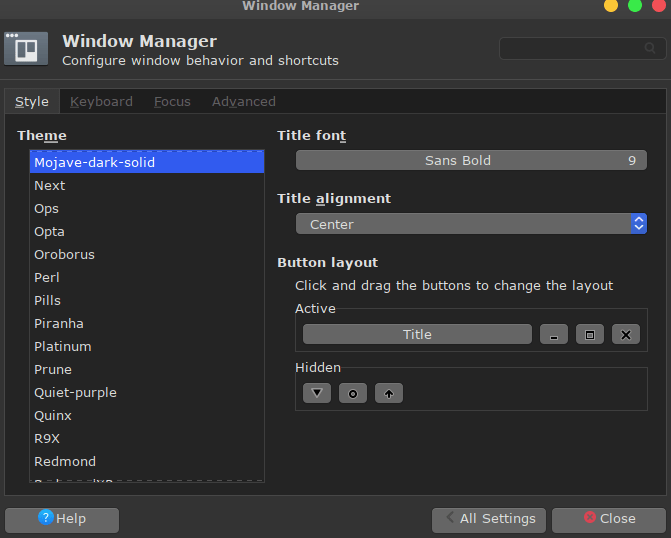Click the Close button at bottom
Screen dimensions: 671x538
[609, 520]
